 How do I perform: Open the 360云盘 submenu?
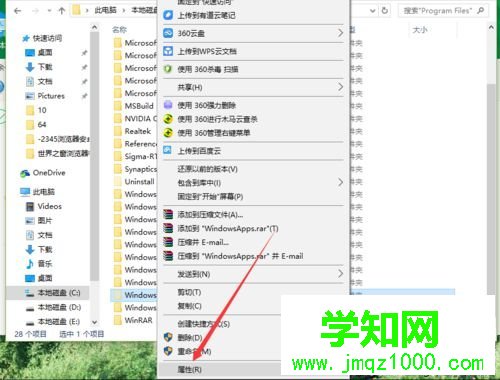(x=253, y=33)
